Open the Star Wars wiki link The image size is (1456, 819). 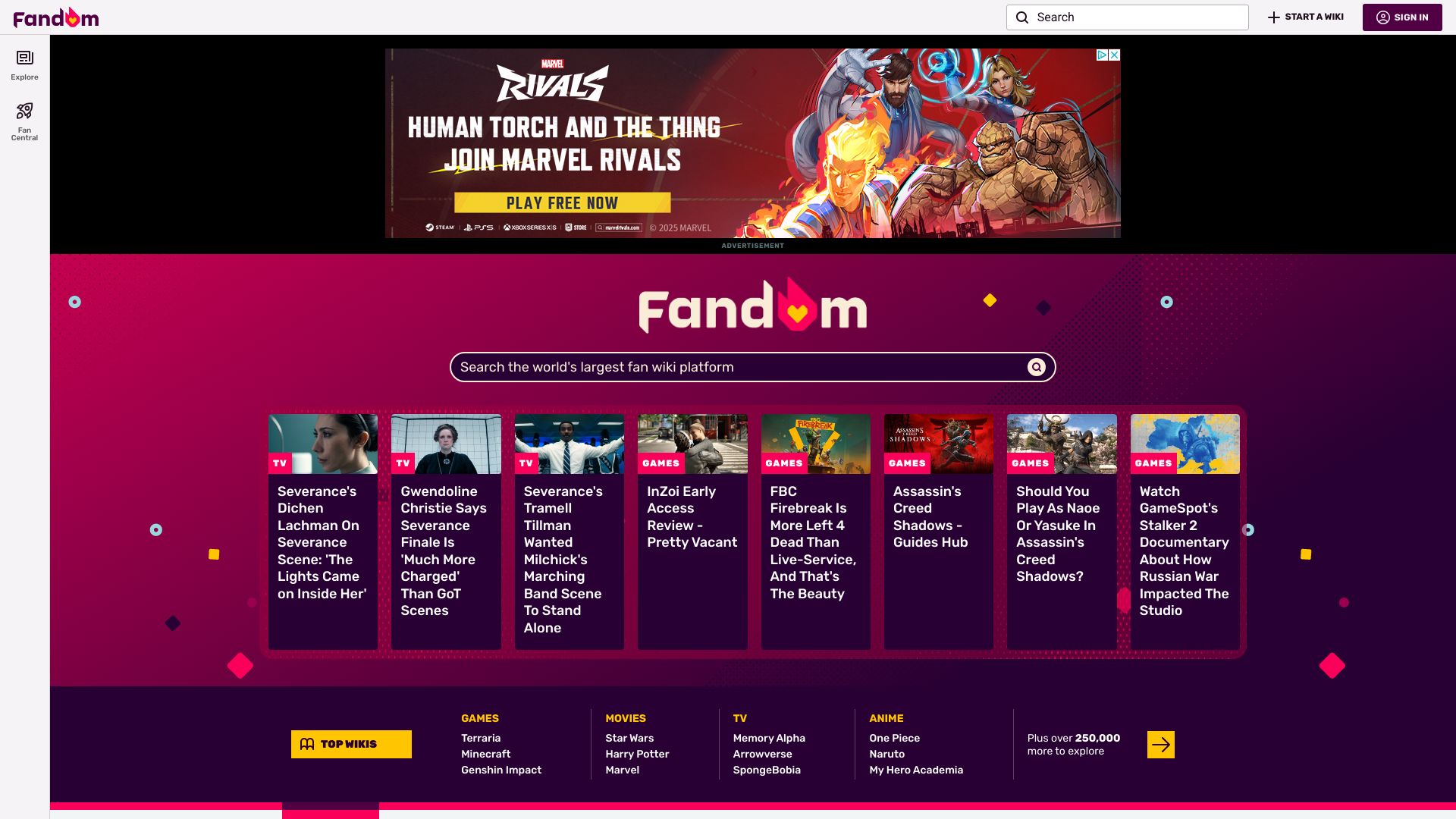pyautogui.click(x=629, y=738)
